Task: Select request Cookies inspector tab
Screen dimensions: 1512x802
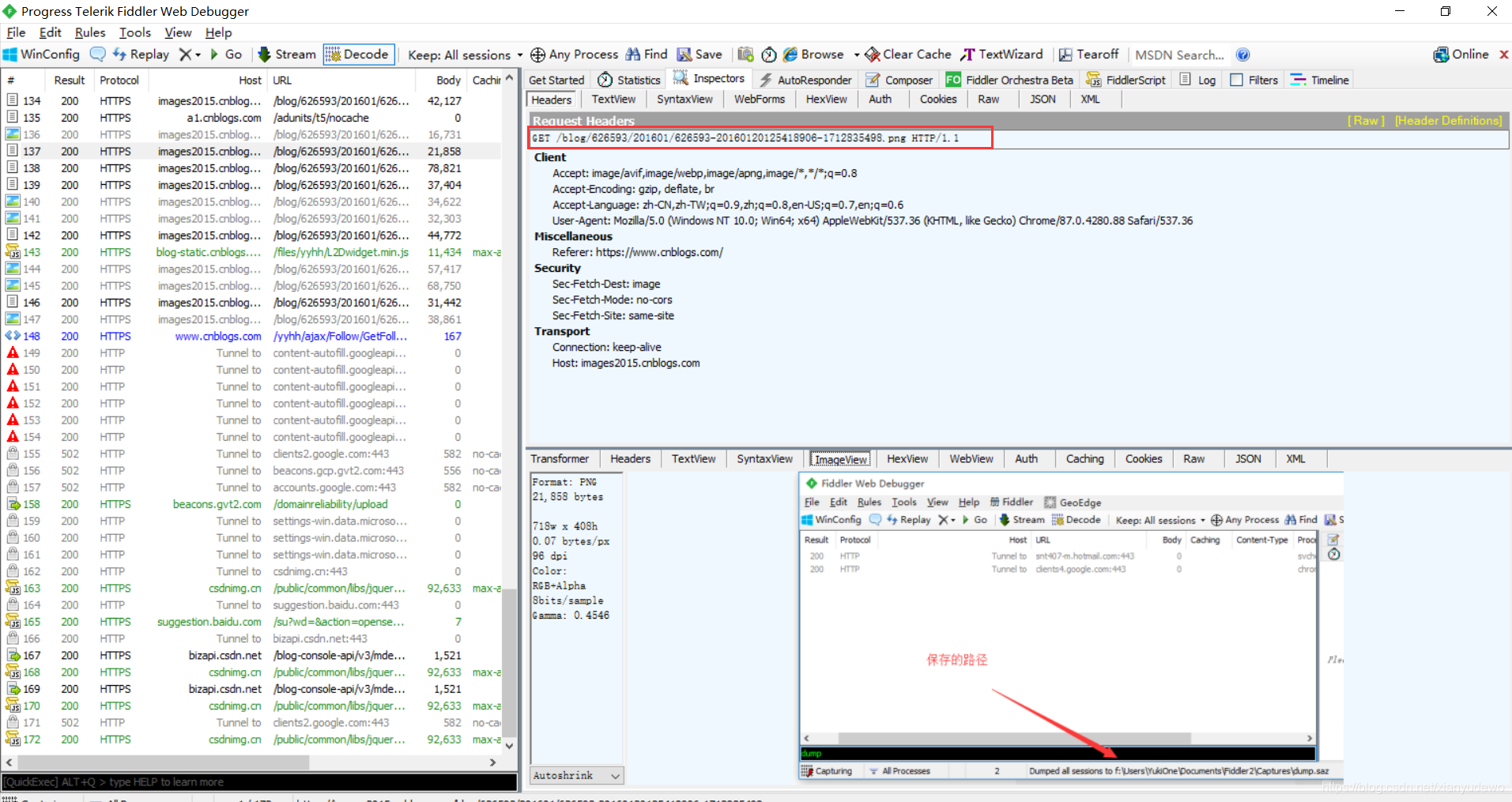Action: point(938,100)
